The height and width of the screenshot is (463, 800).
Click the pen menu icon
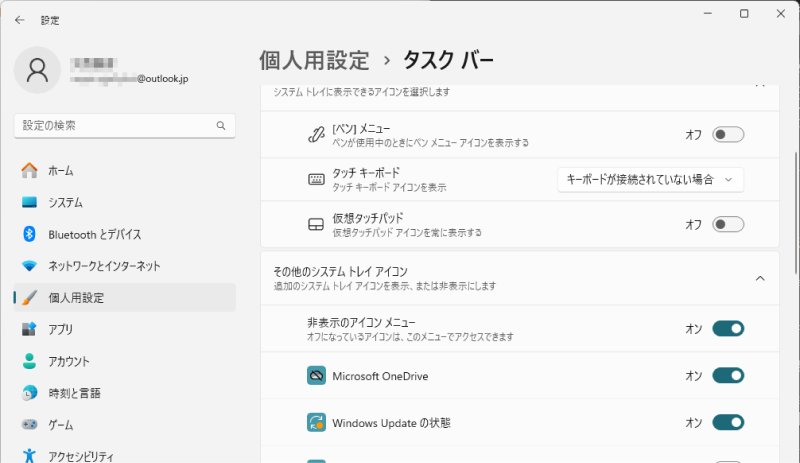tap(316, 135)
